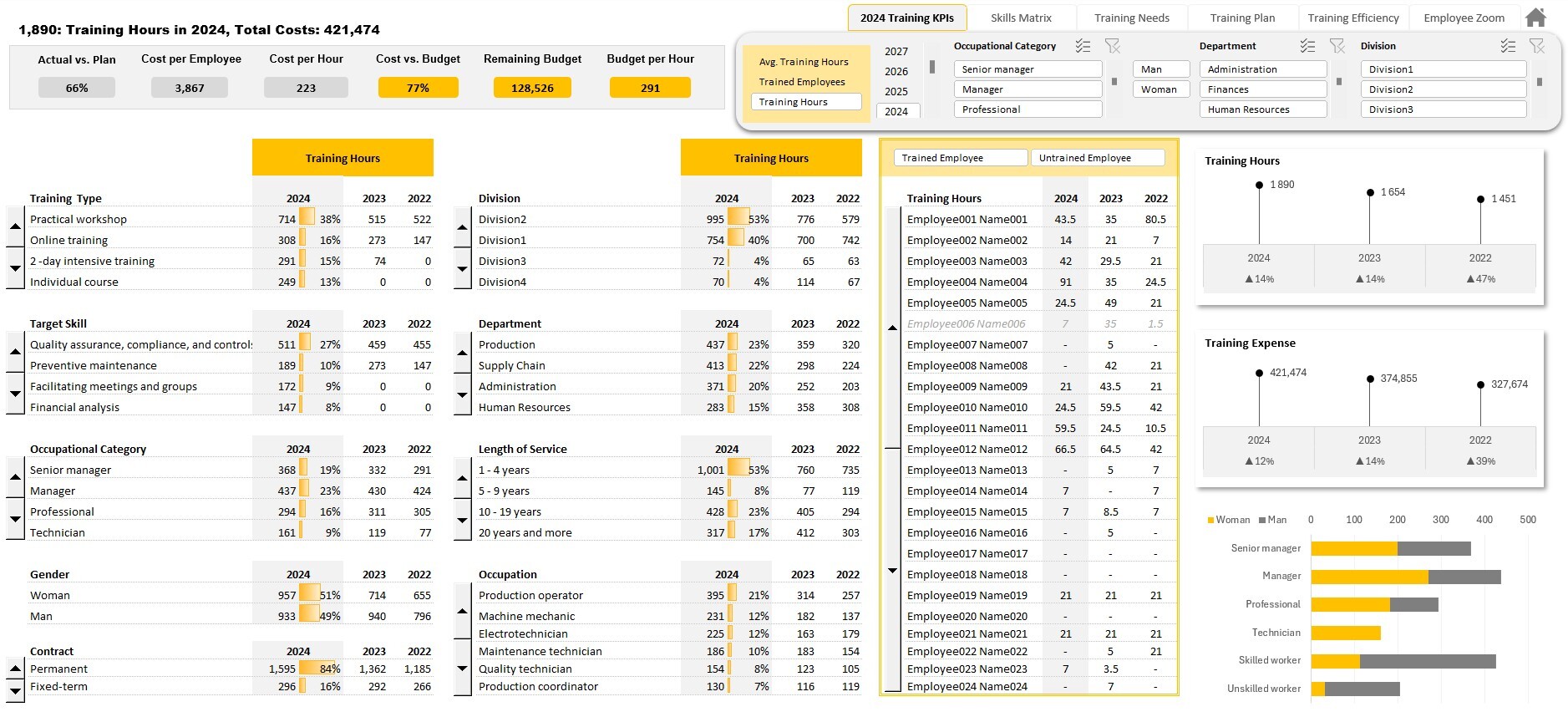Clear the Occupational Category filter
This screenshot has width=1568, height=712.
point(1112,46)
